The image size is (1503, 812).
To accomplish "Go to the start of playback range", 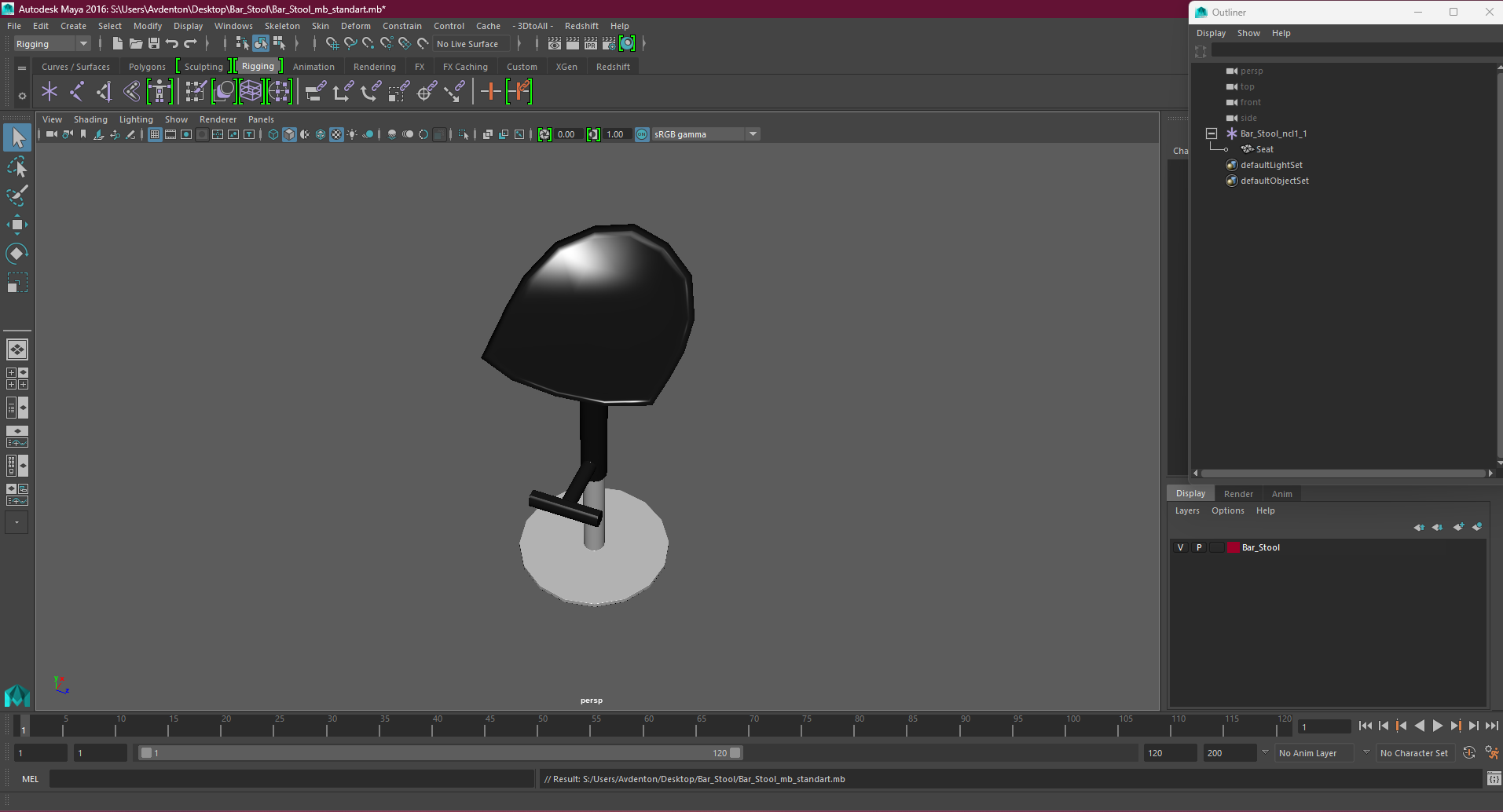I will pos(1366,726).
